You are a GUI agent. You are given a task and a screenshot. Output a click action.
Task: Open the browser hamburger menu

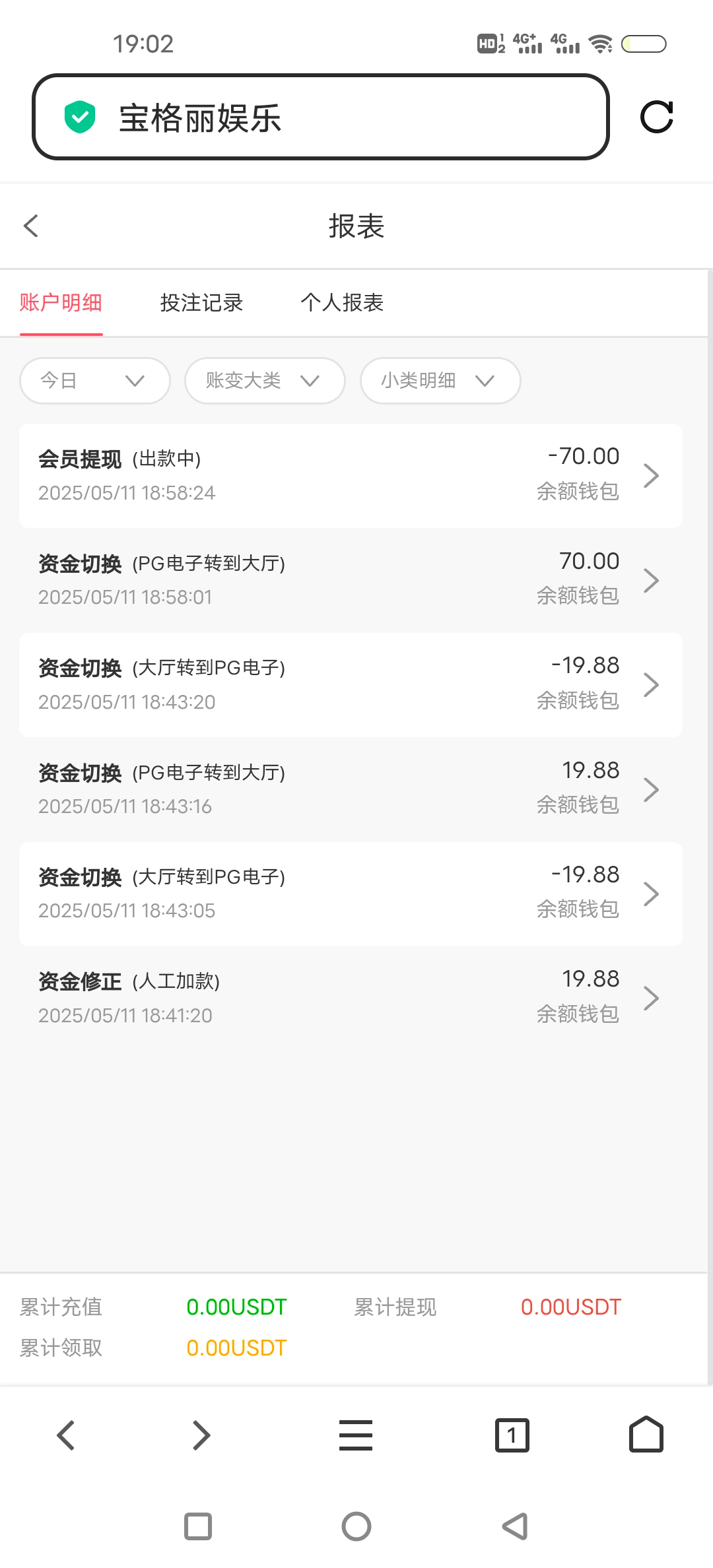356,1435
